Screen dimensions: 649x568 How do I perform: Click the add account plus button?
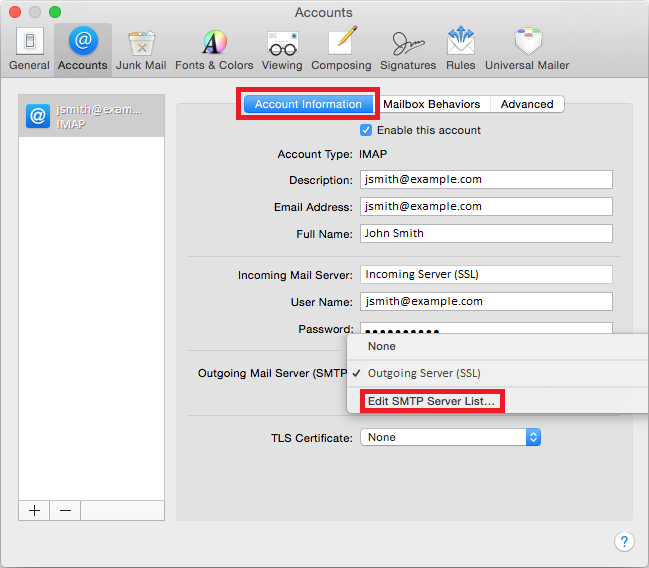pos(35,510)
